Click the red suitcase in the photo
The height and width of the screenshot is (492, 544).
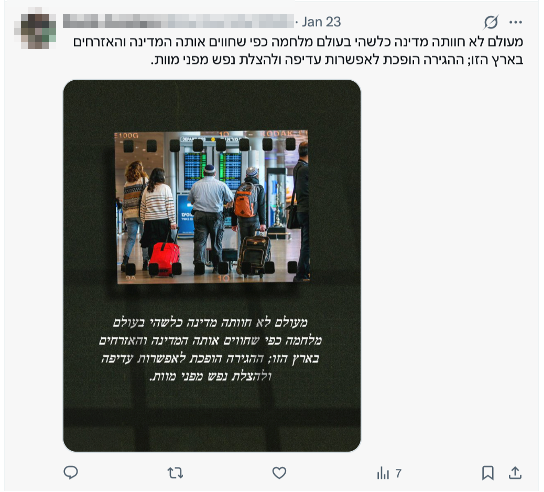pyautogui.click(x=164, y=259)
